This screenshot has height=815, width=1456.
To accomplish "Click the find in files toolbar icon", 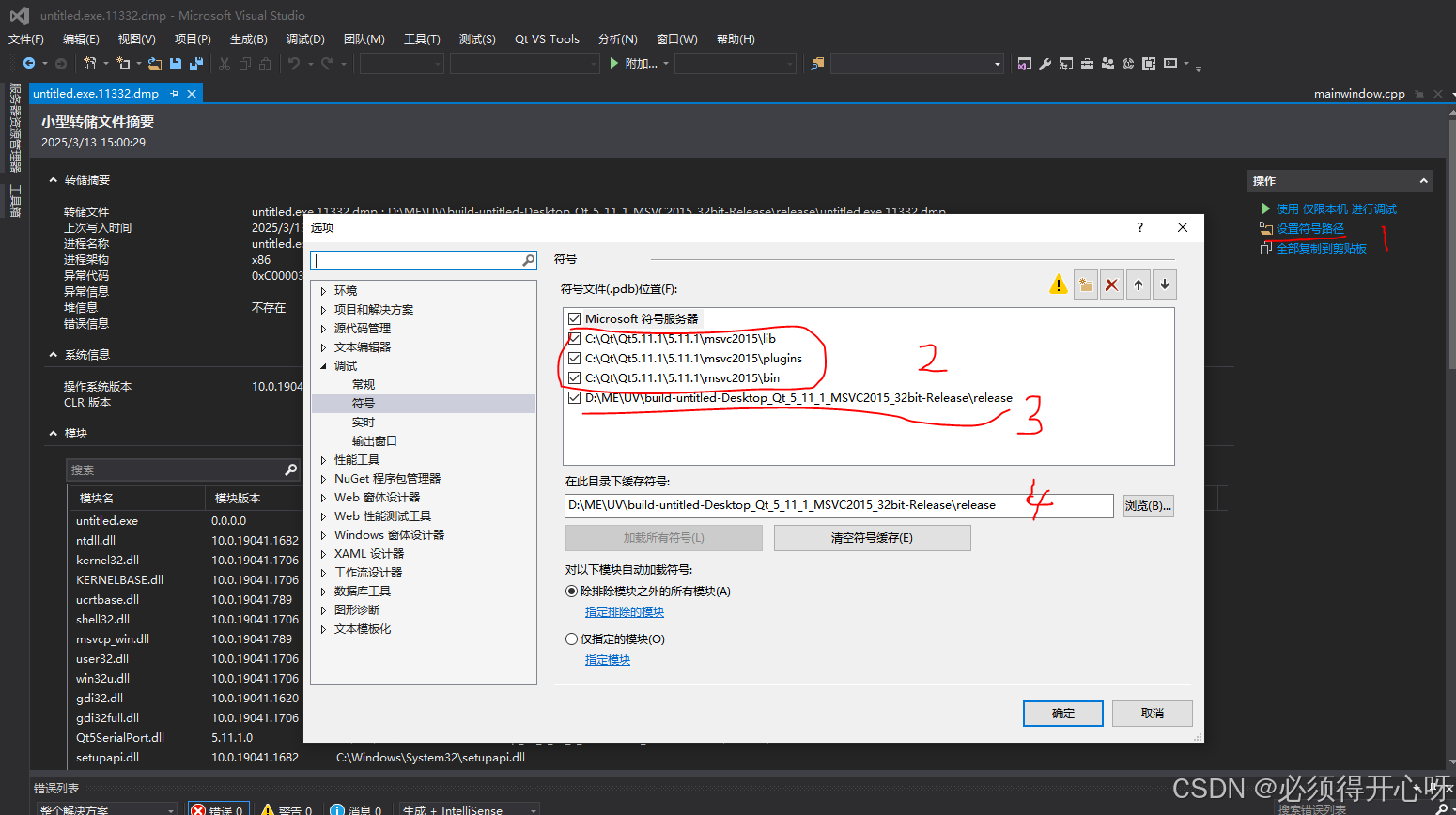I will [817, 63].
